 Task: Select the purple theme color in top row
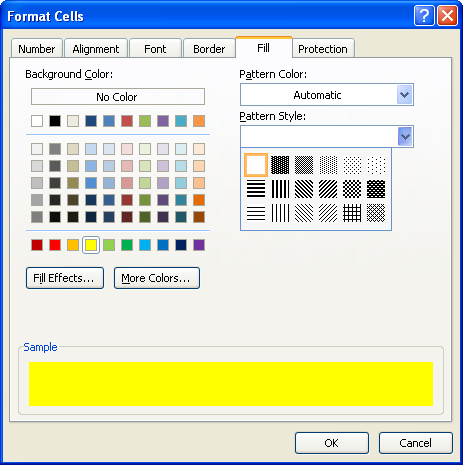tap(163, 121)
